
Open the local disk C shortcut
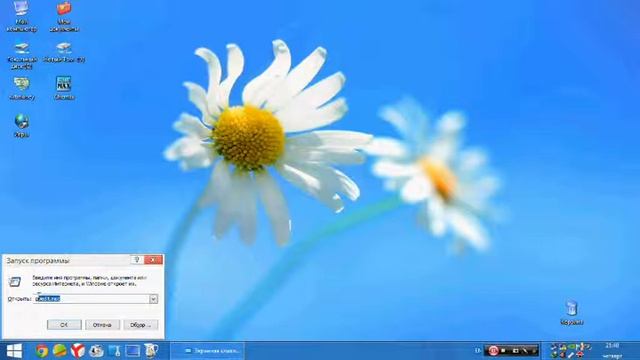coord(22,56)
